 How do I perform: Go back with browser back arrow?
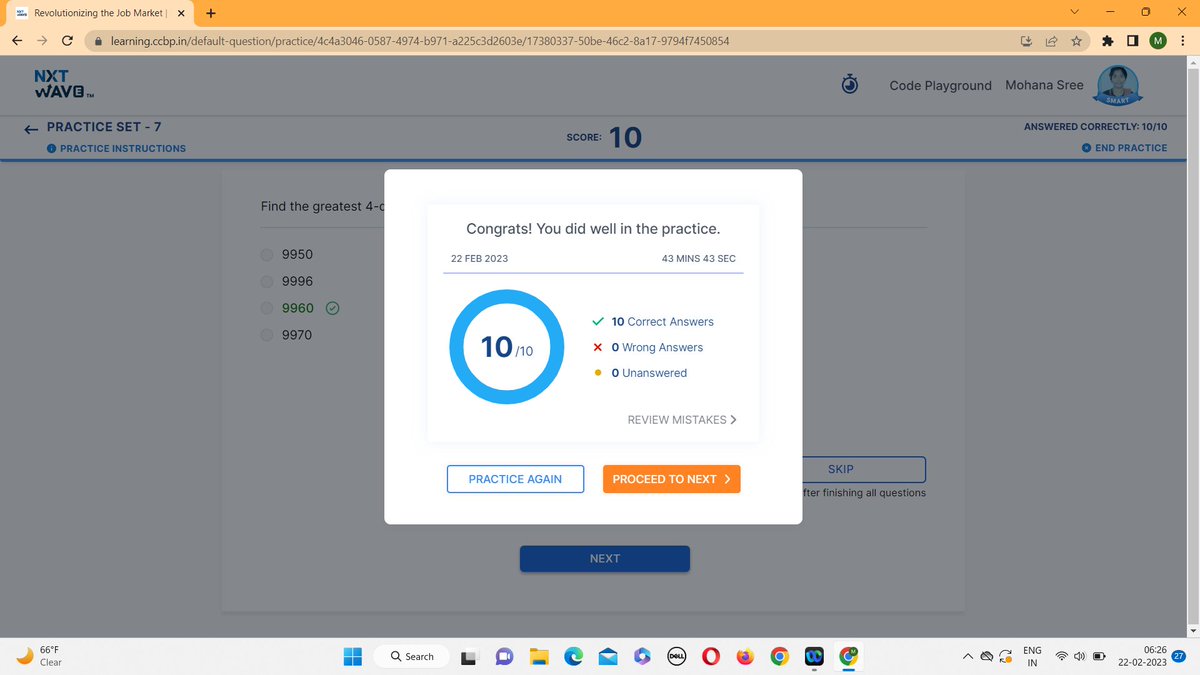[x=19, y=42]
